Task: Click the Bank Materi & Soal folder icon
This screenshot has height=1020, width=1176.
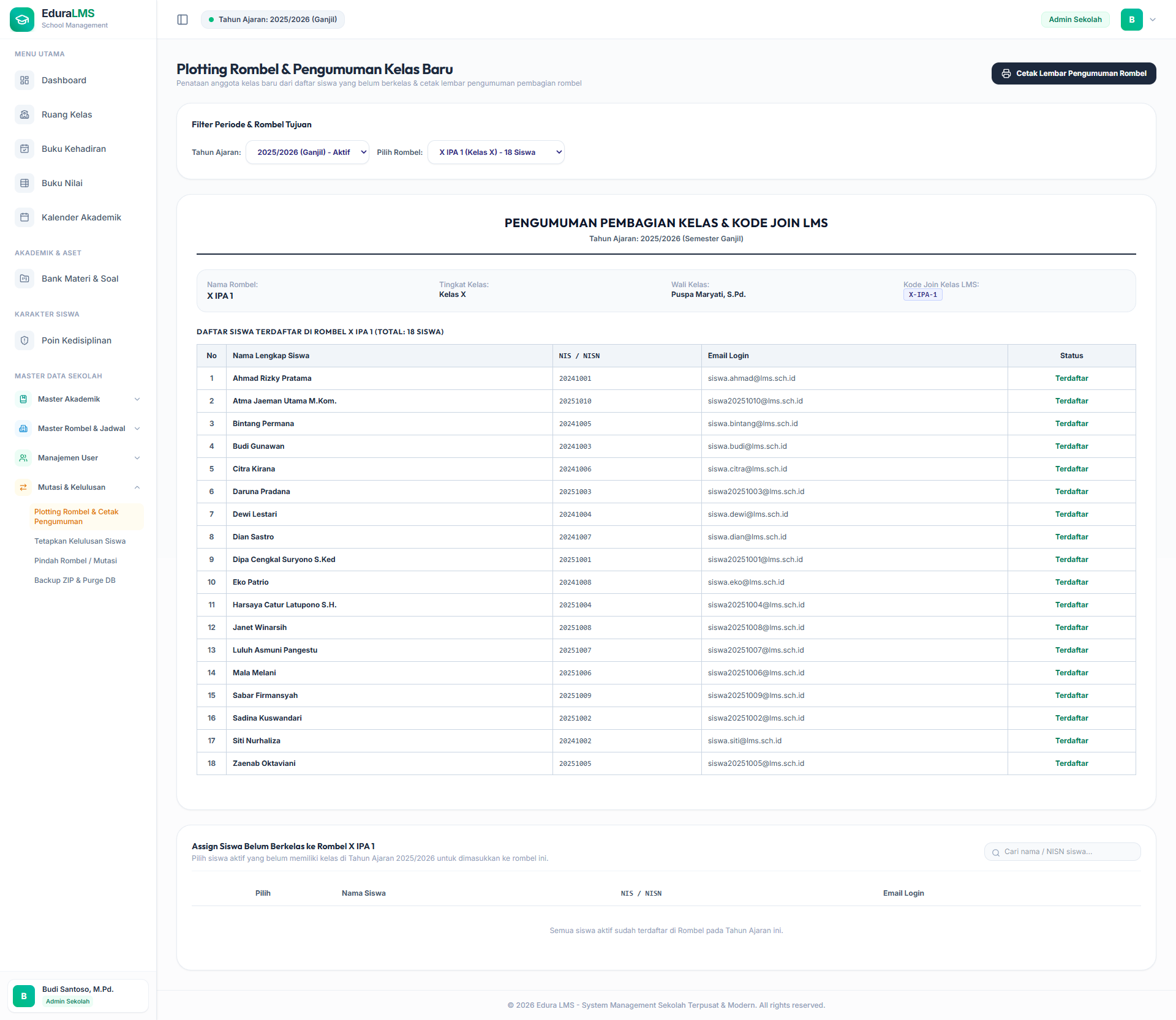Action: [24, 279]
